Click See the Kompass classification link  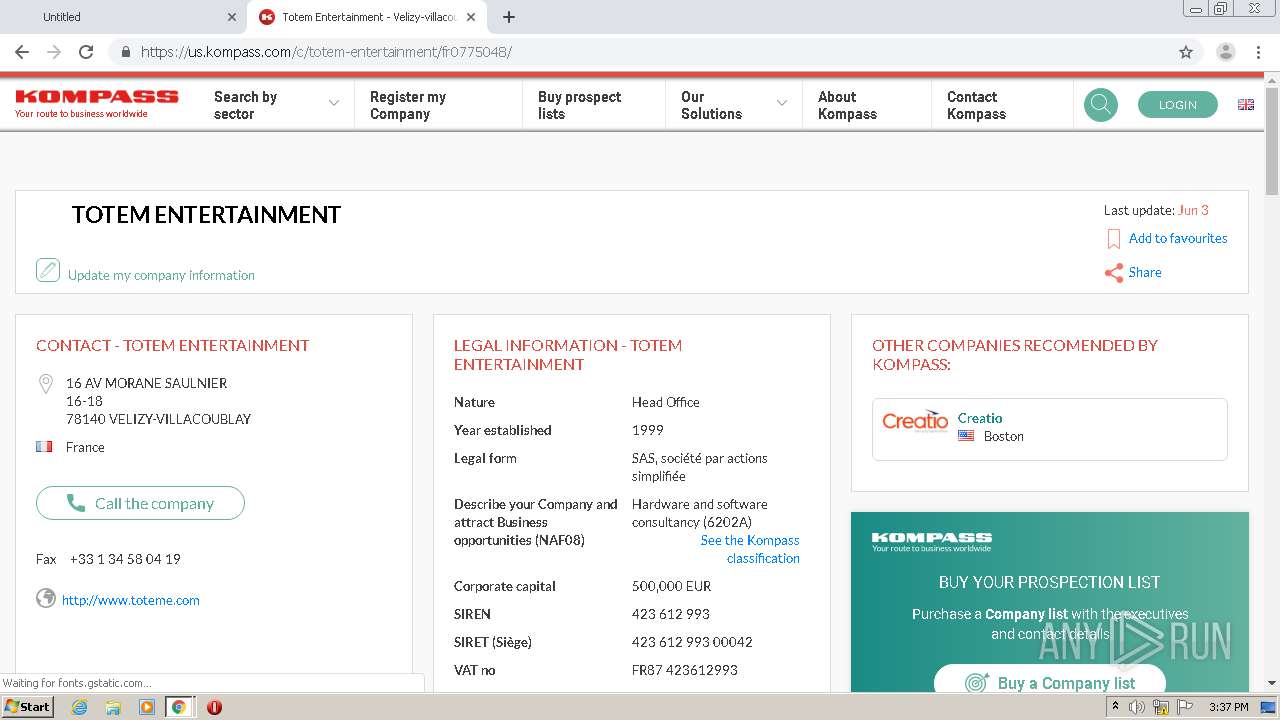750,549
